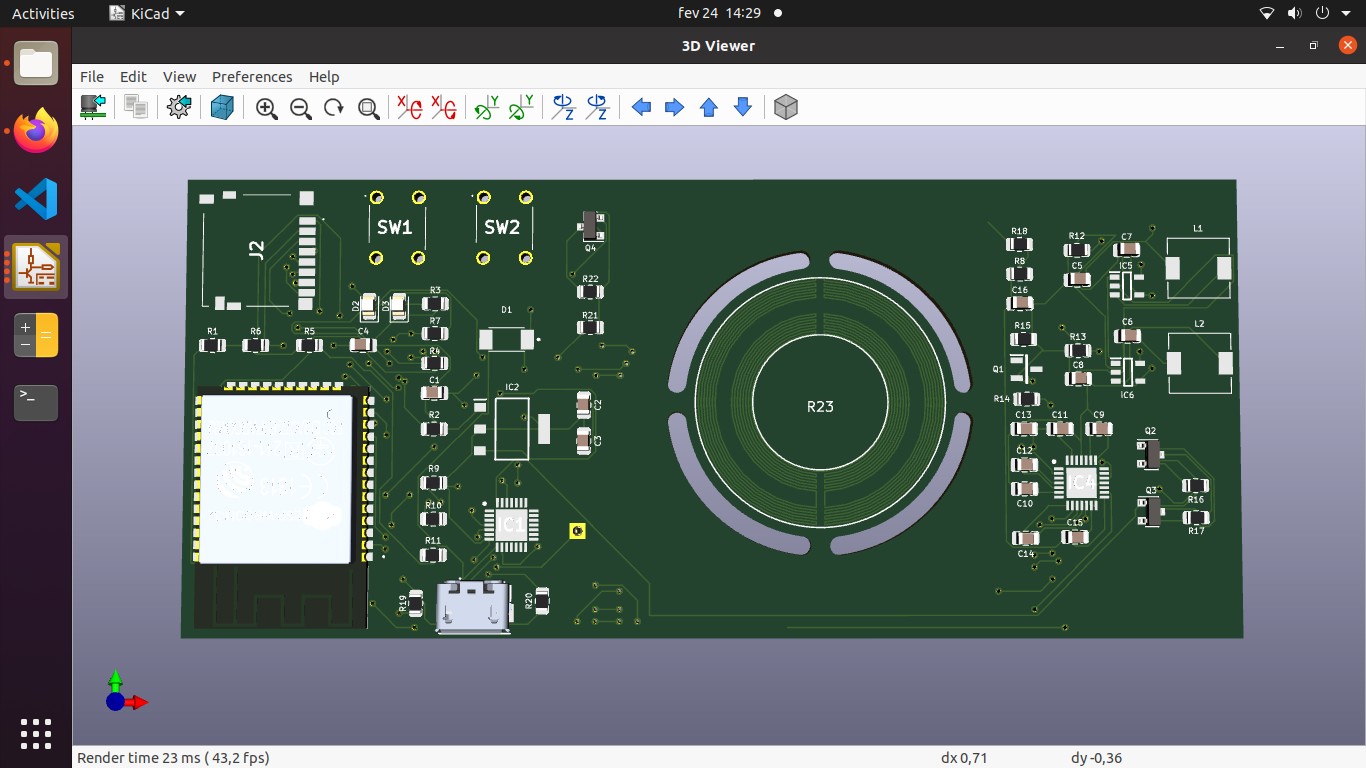Move board down with blue arrow
The width and height of the screenshot is (1366, 768).
[743, 107]
